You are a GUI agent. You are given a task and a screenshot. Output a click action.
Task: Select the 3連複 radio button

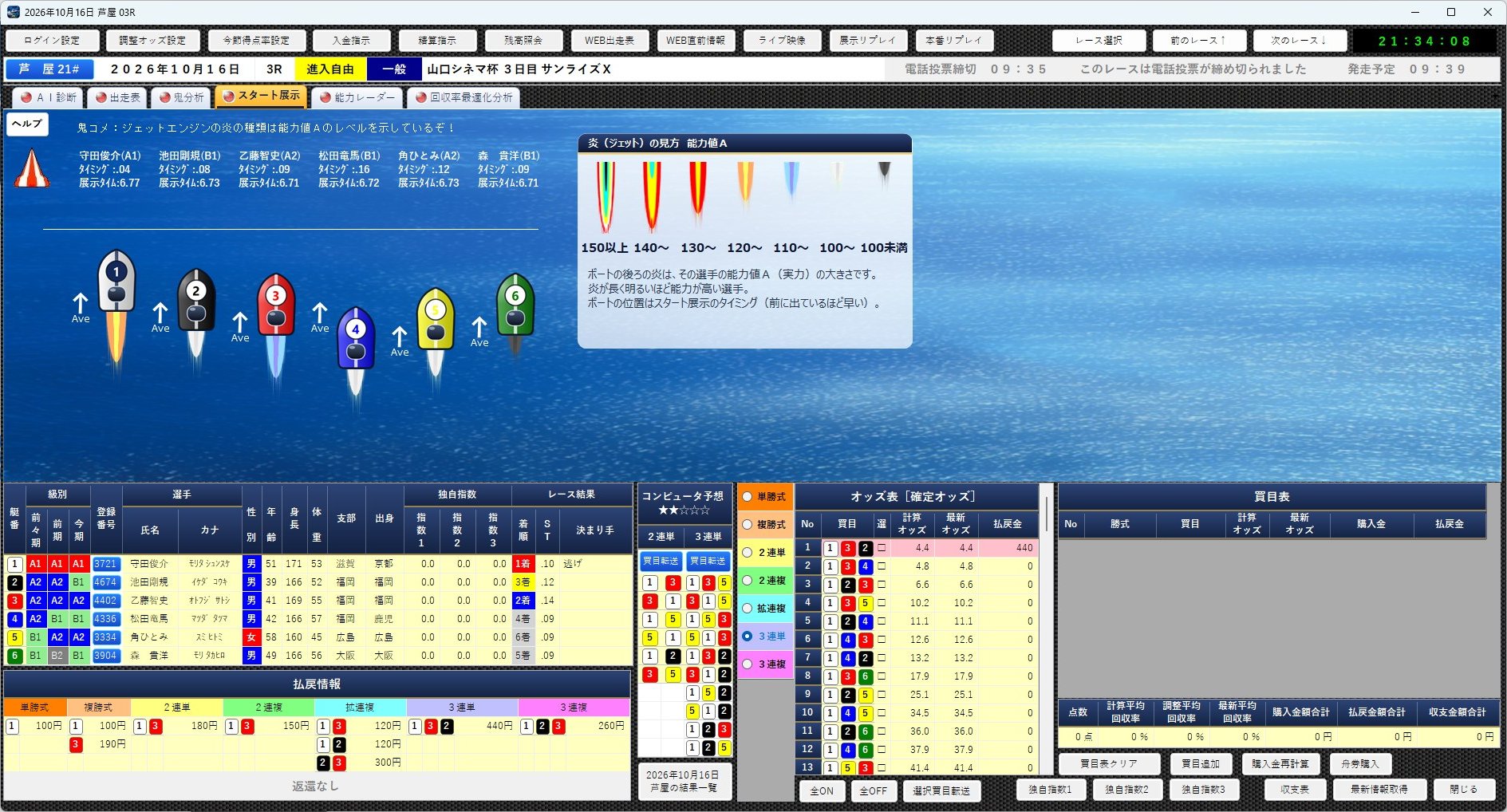pos(748,664)
